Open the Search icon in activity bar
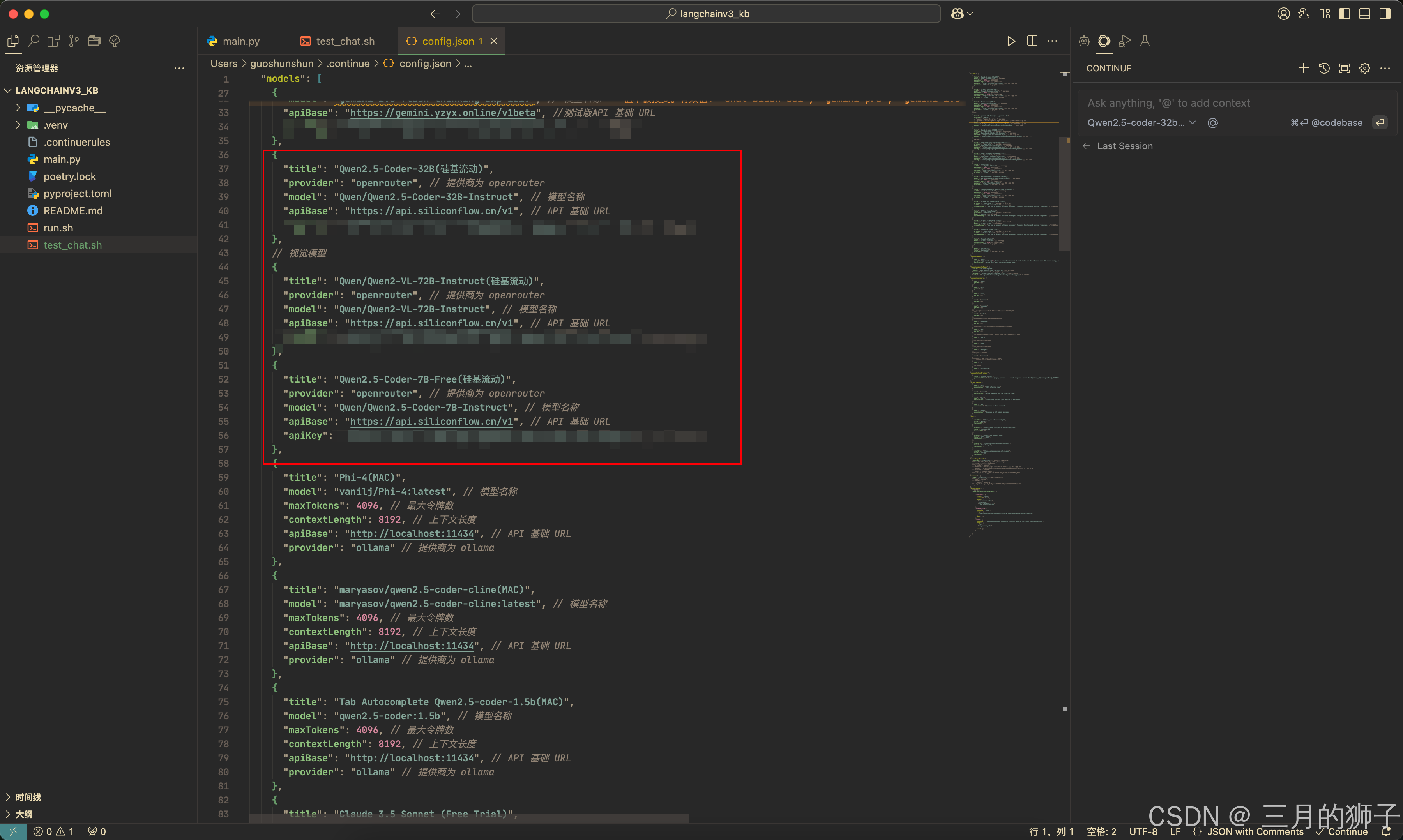Screen dimensions: 1403x840 pyautogui.click(x=34, y=41)
